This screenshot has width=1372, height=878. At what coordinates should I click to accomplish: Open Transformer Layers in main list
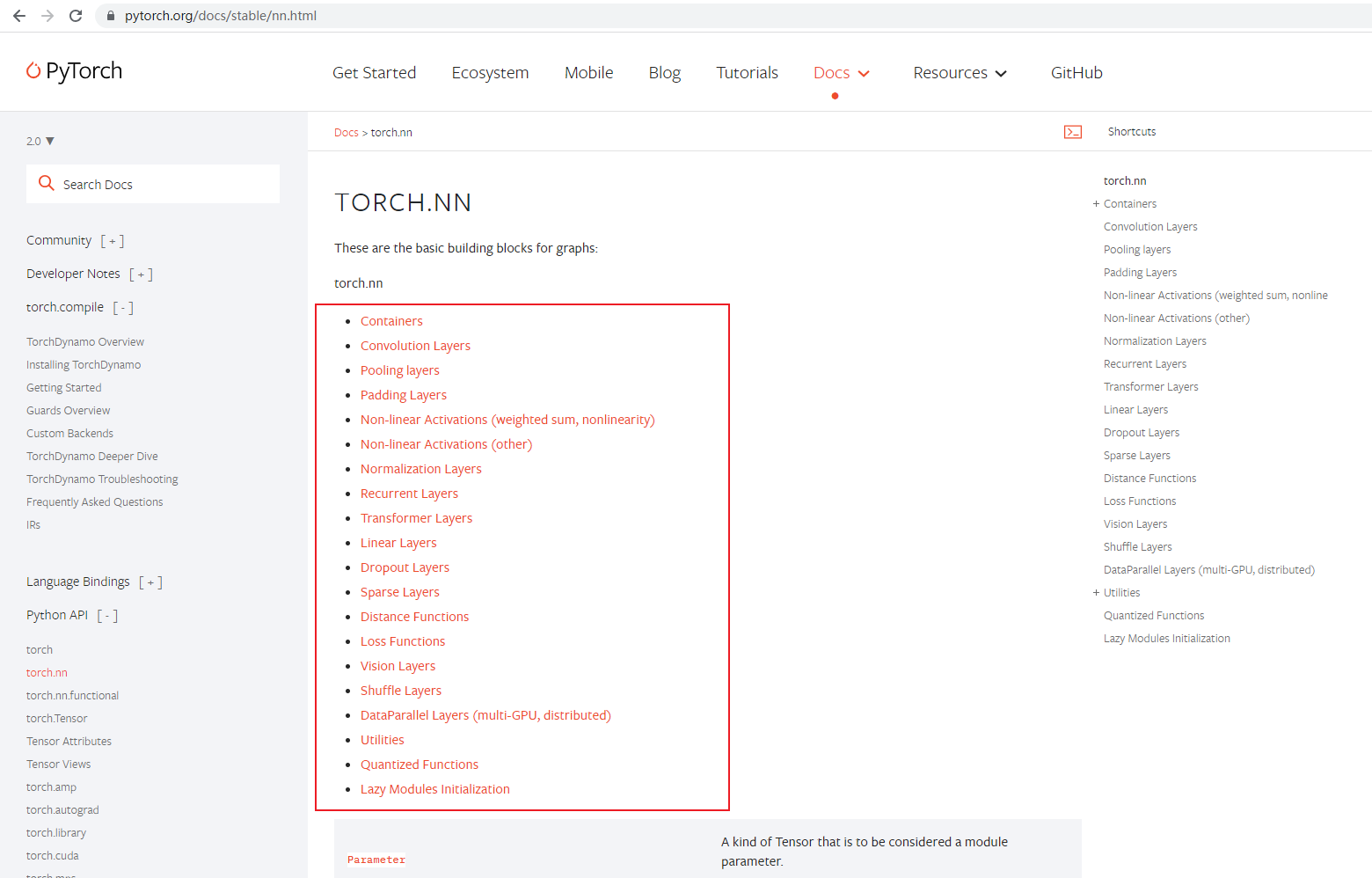416,518
